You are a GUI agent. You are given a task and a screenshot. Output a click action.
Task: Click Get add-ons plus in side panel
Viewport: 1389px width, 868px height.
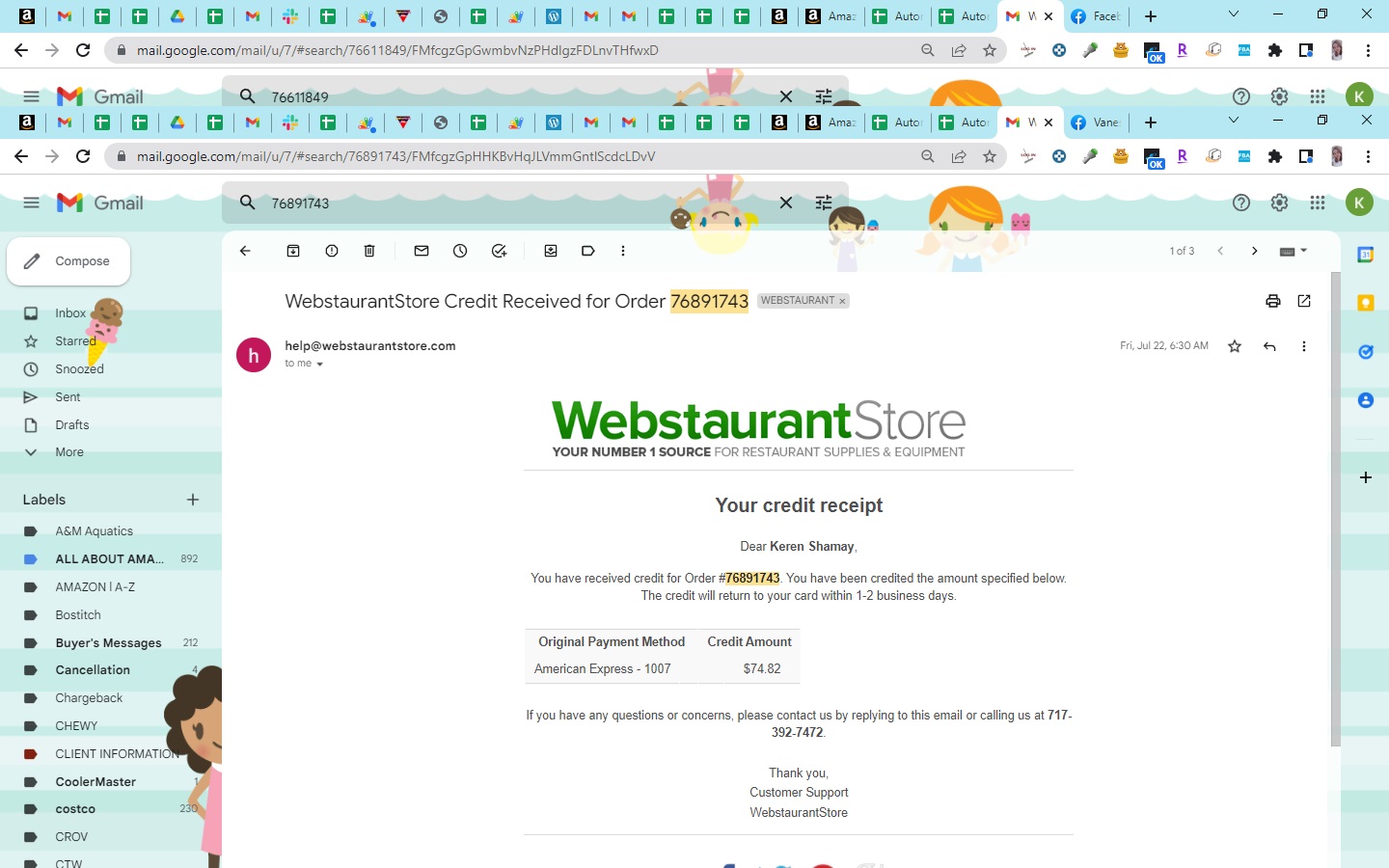[1366, 477]
